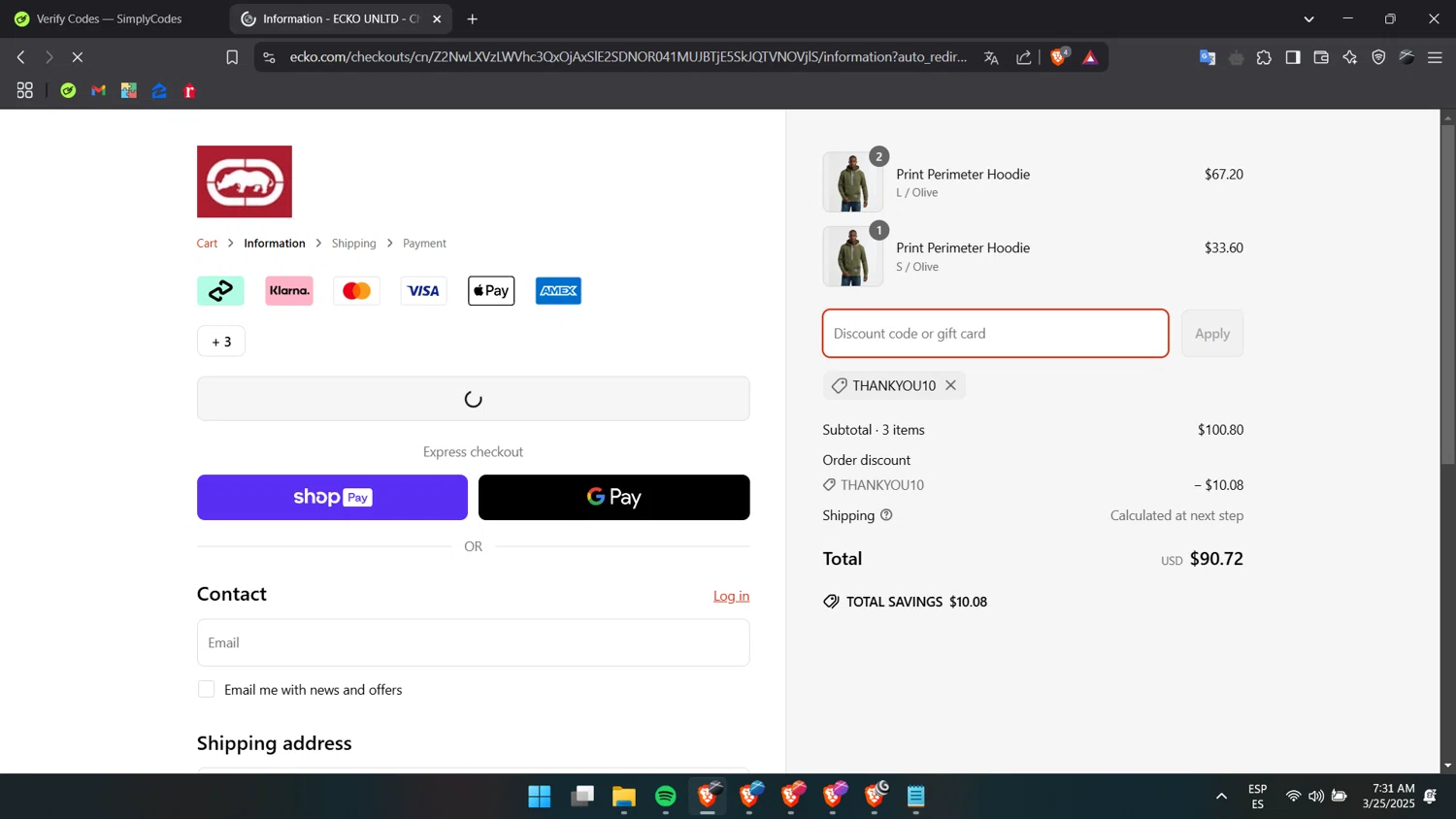Open the Log in link
1456x819 pixels.
point(731,596)
